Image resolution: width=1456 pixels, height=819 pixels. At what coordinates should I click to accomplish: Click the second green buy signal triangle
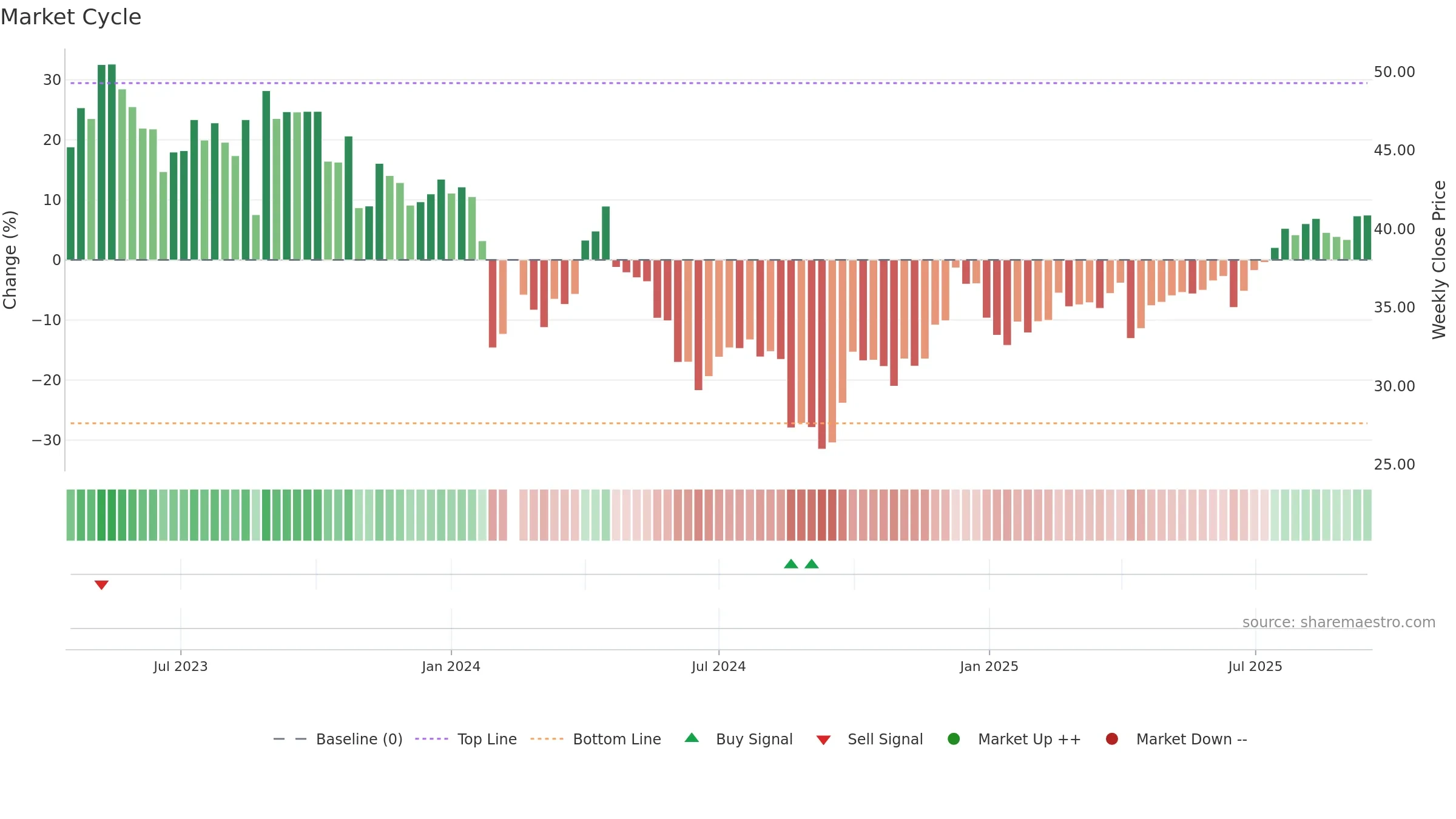812,564
